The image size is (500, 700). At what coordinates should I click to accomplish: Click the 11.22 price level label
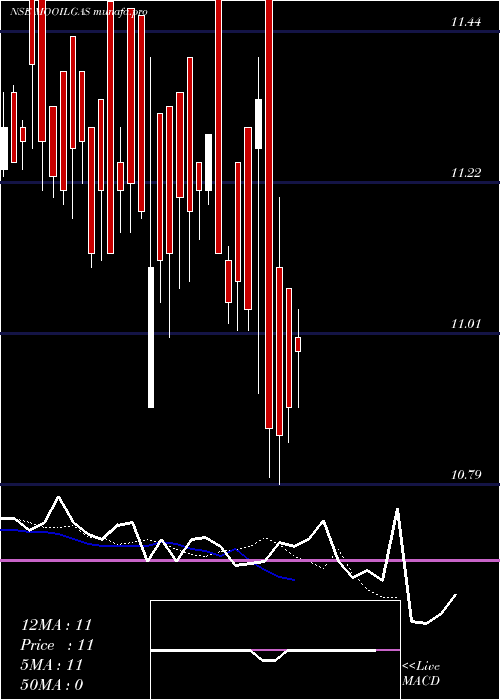point(466,172)
